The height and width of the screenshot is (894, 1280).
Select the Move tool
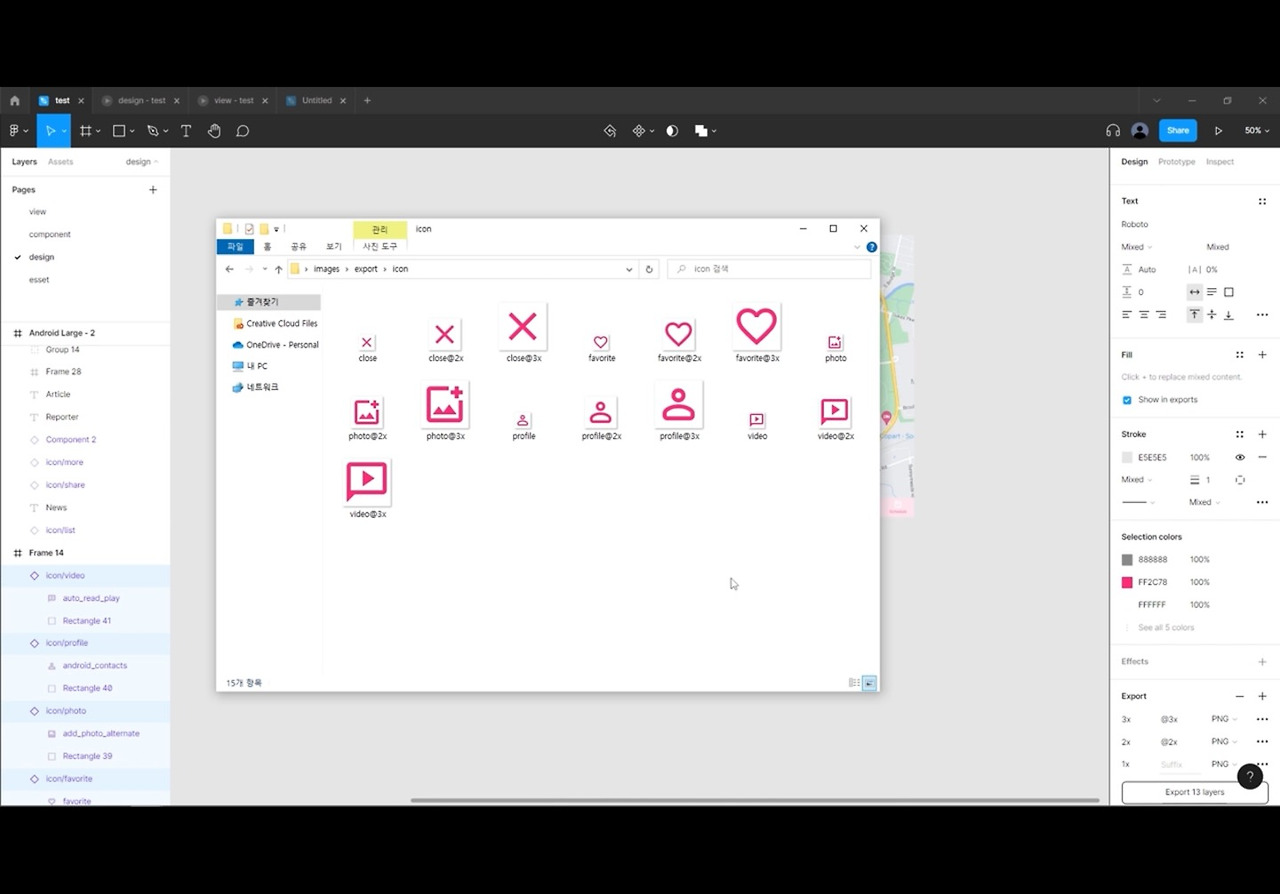point(50,131)
